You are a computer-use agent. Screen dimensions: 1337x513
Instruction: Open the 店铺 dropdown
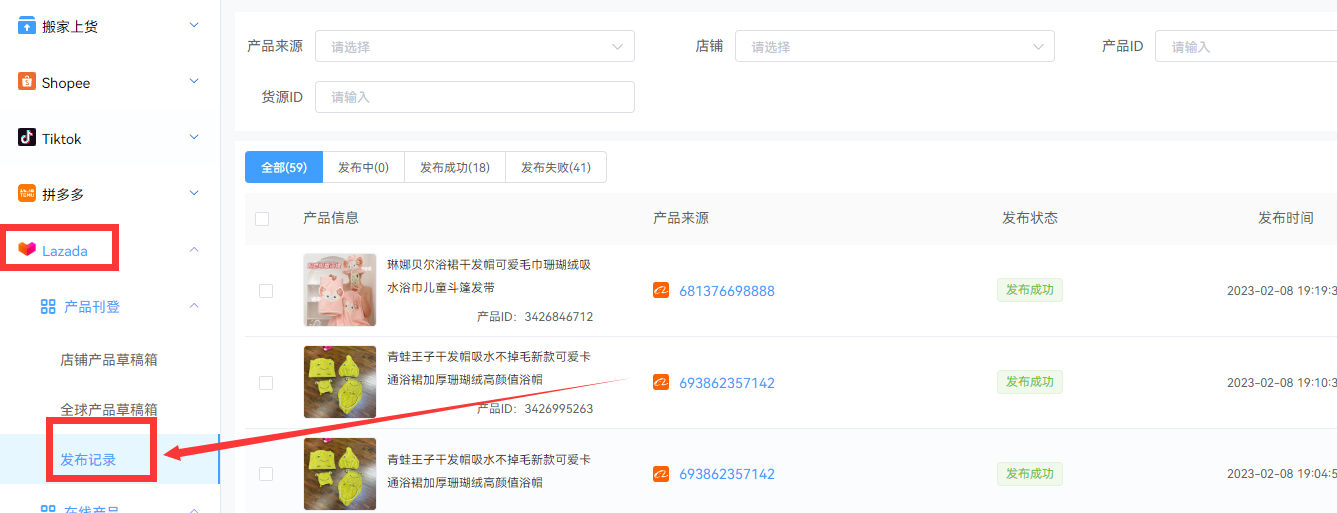pos(895,46)
